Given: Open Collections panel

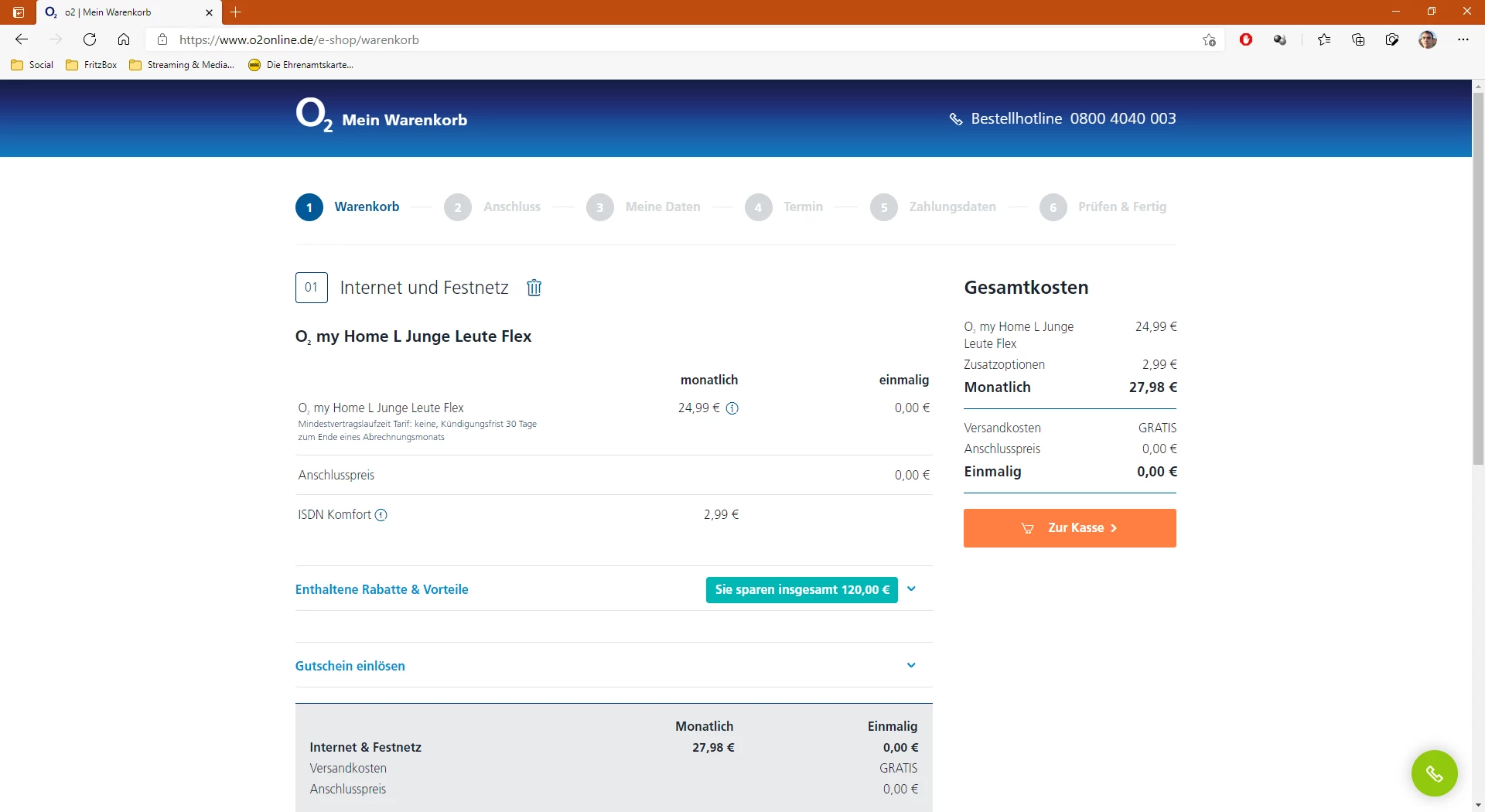Looking at the screenshot, I should pos(1358,39).
